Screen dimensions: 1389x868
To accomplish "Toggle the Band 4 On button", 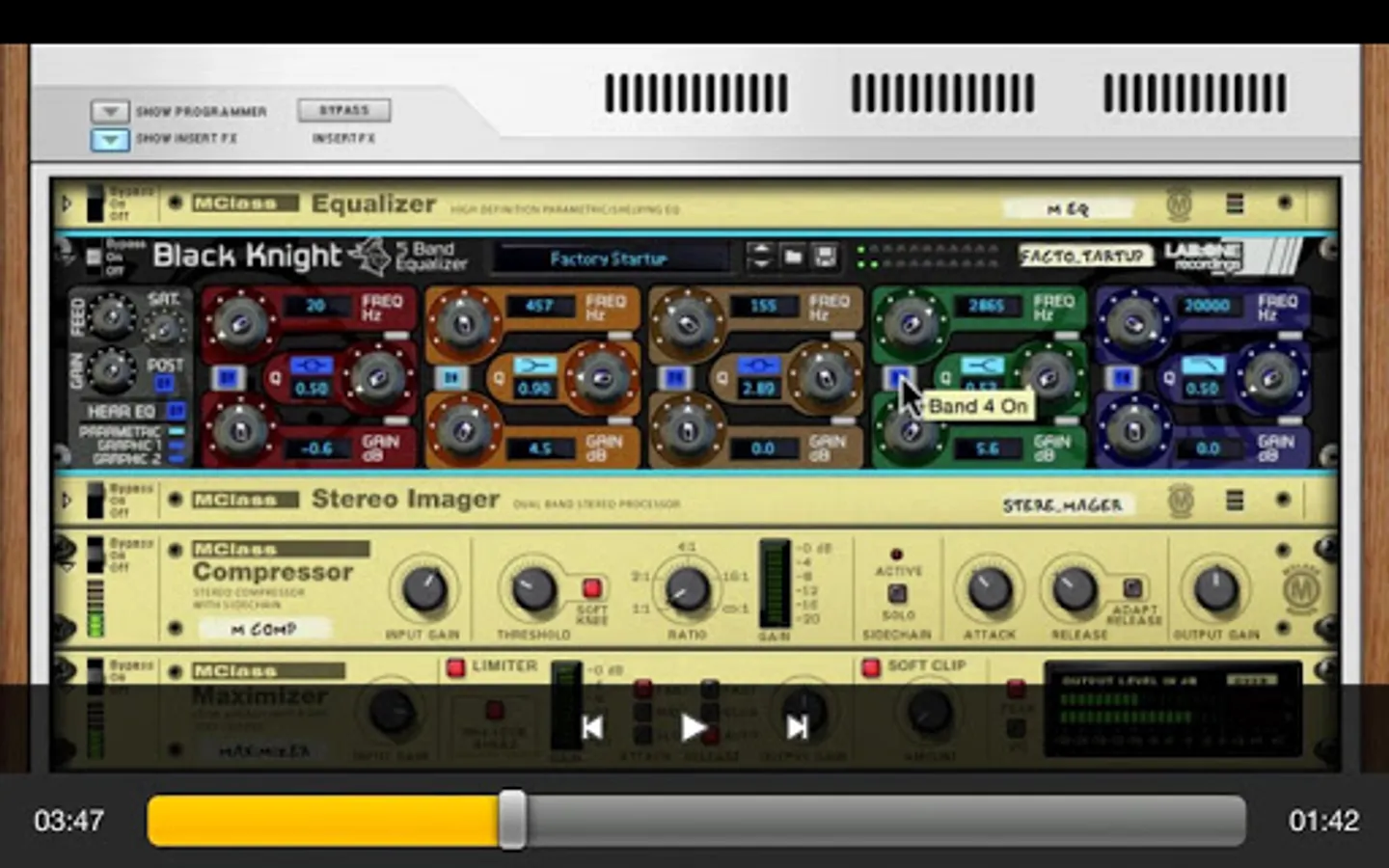I will [x=899, y=378].
